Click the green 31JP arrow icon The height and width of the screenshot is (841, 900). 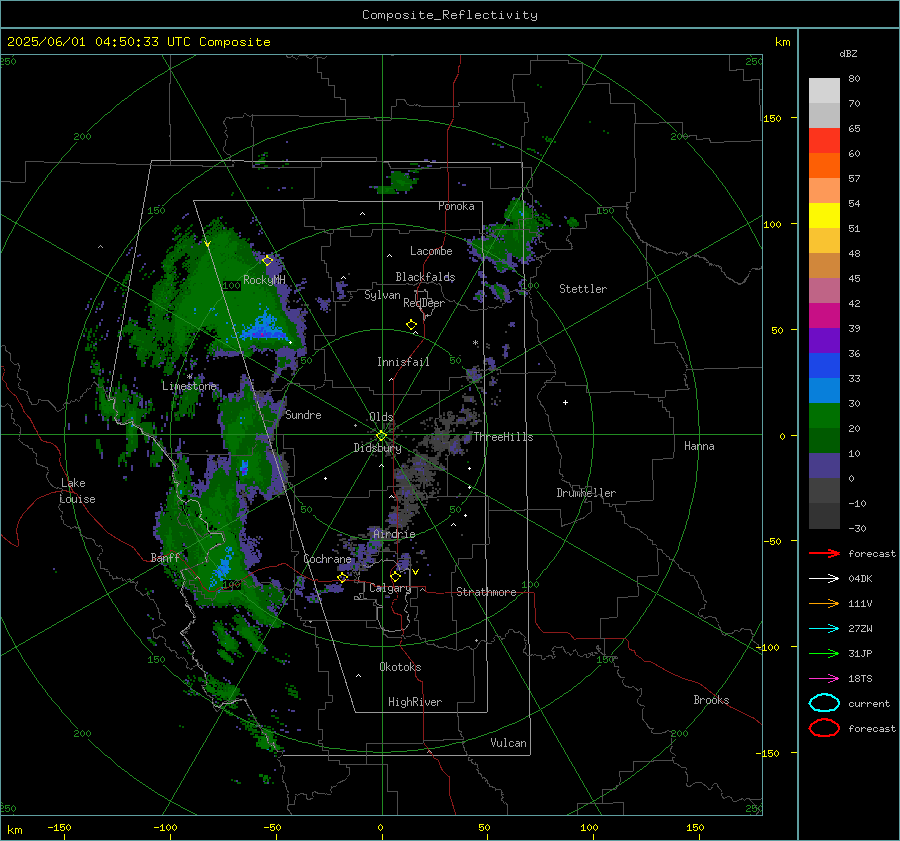click(x=824, y=653)
